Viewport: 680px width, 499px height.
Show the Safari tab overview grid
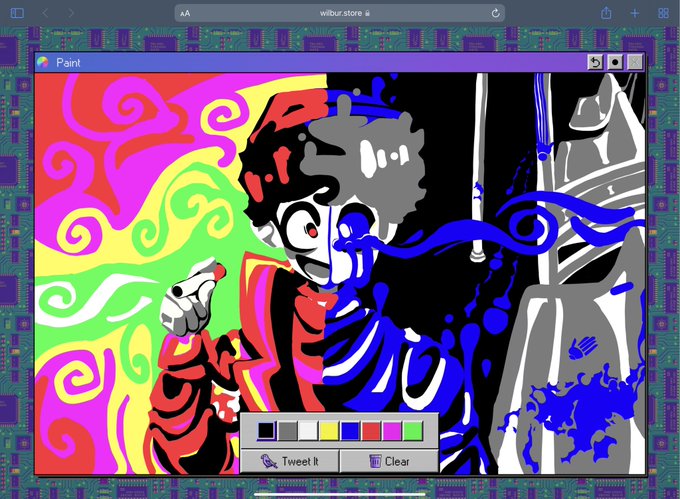pyautogui.click(x=663, y=13)
